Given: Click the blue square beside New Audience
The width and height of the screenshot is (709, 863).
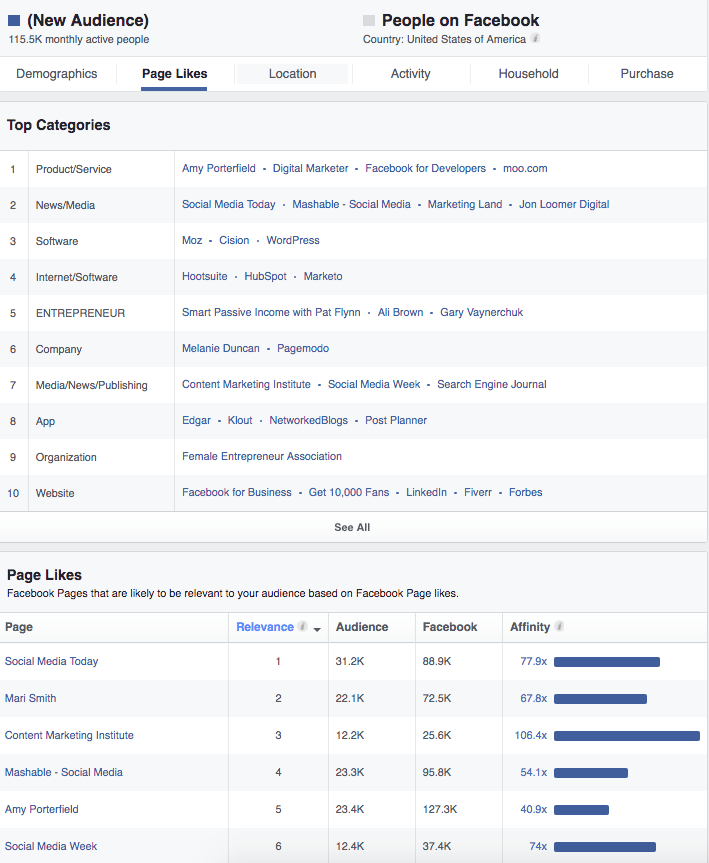Looking at the screenshot, I should pos(14,21).
